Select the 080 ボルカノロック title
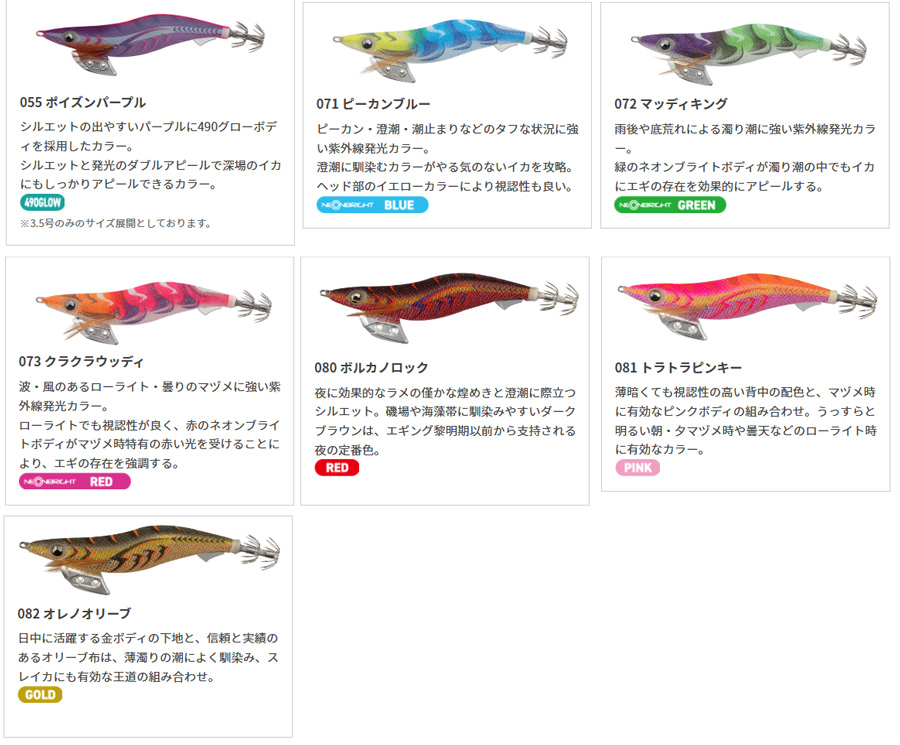 tap(371, 368)
